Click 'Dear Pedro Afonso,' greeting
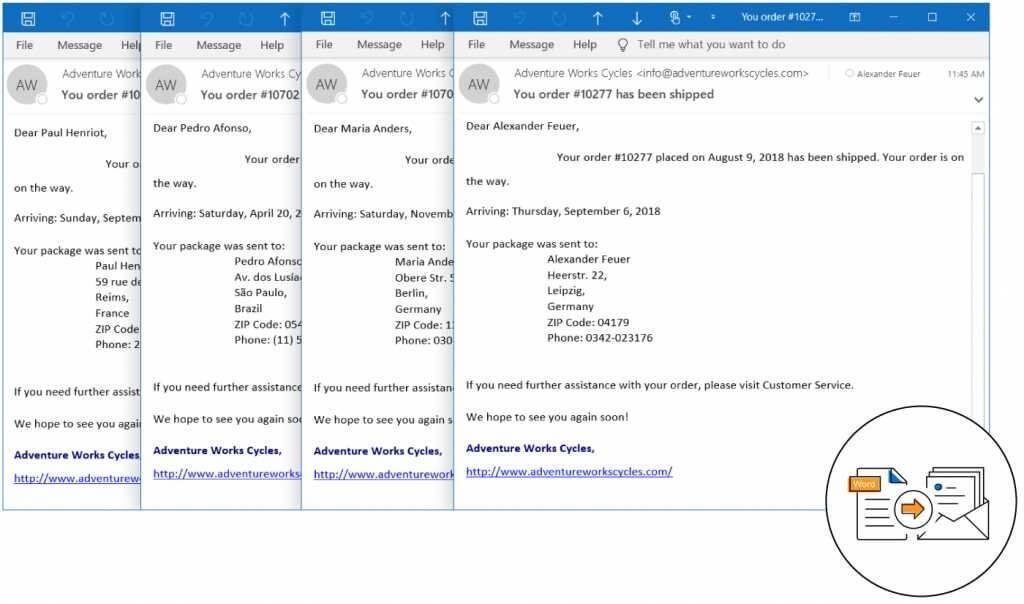The width and height of the screenshot is (1024, 604). click(202, 128)
